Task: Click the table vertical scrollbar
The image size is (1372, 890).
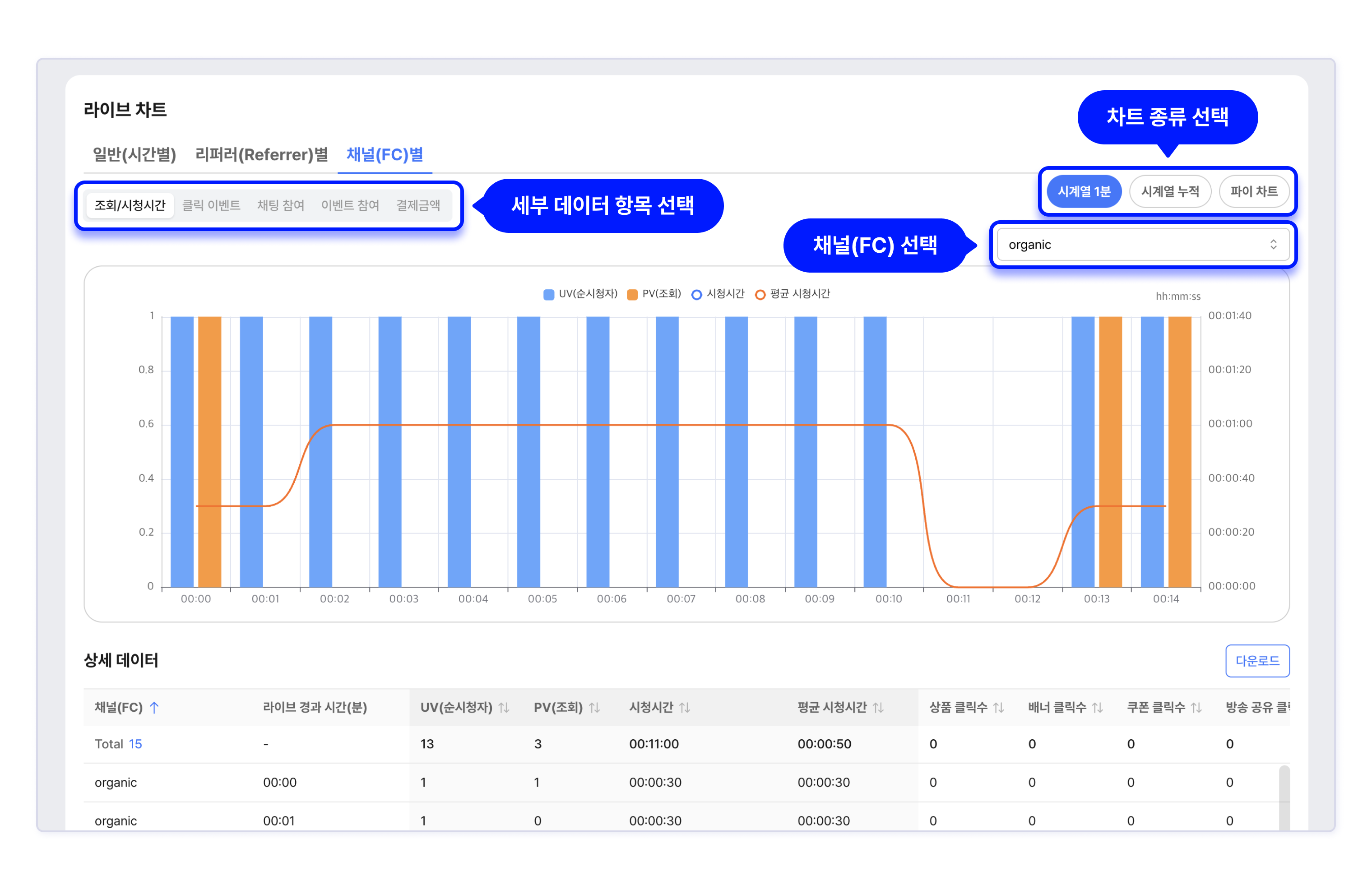Action: 1284,798
